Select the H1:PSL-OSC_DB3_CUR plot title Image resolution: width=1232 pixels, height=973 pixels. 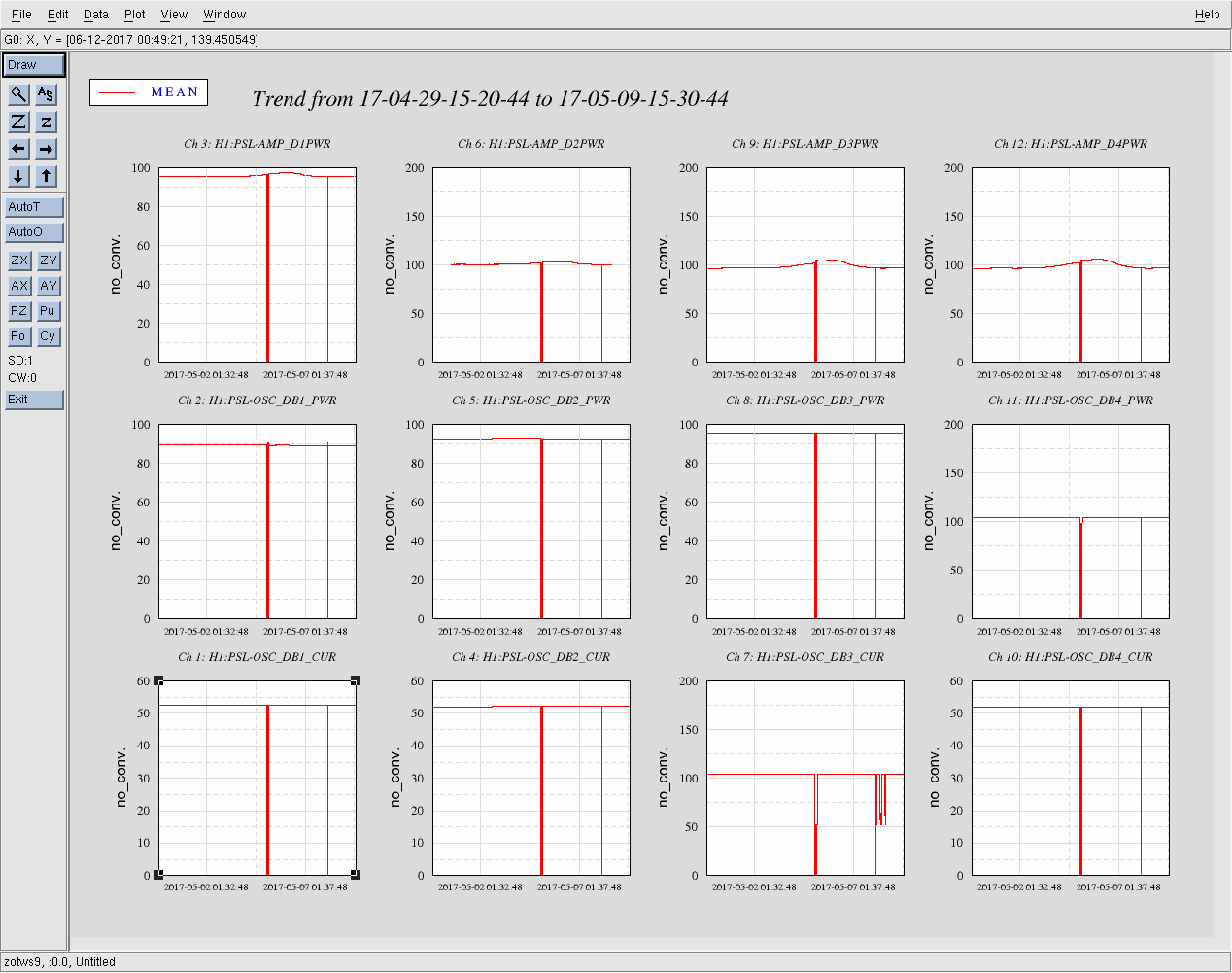click(x=805, y=657)
